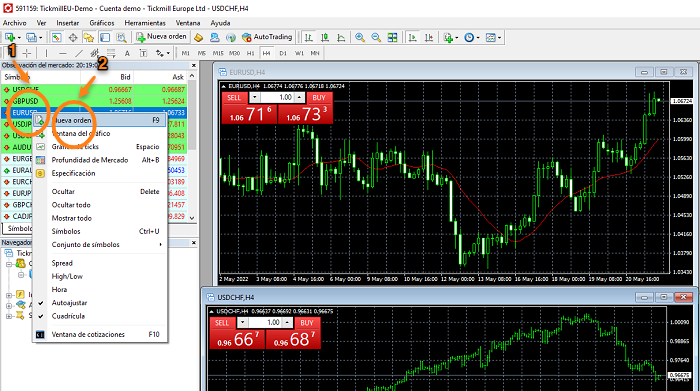700x391 pixels.
Task: Click the Zoom In magnifier icon
Action: point(360,37)
